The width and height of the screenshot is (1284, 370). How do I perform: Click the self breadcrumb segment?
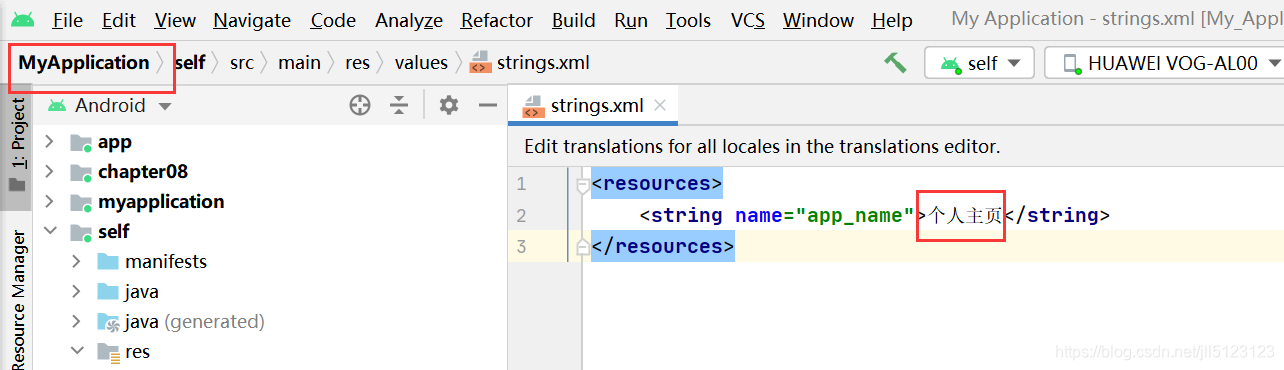189,62
